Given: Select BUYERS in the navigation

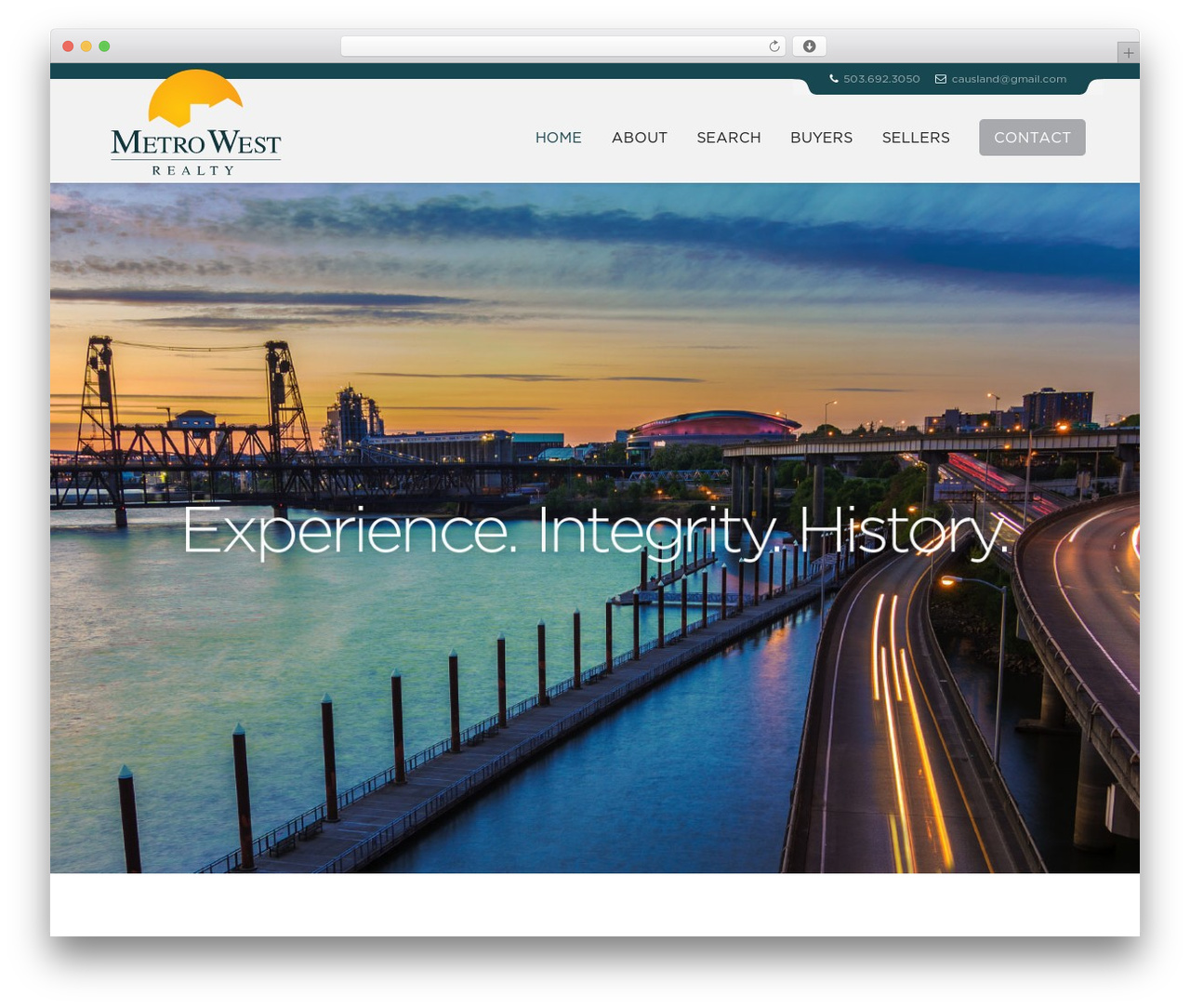Looking at the screenshot, I should 822,138.
